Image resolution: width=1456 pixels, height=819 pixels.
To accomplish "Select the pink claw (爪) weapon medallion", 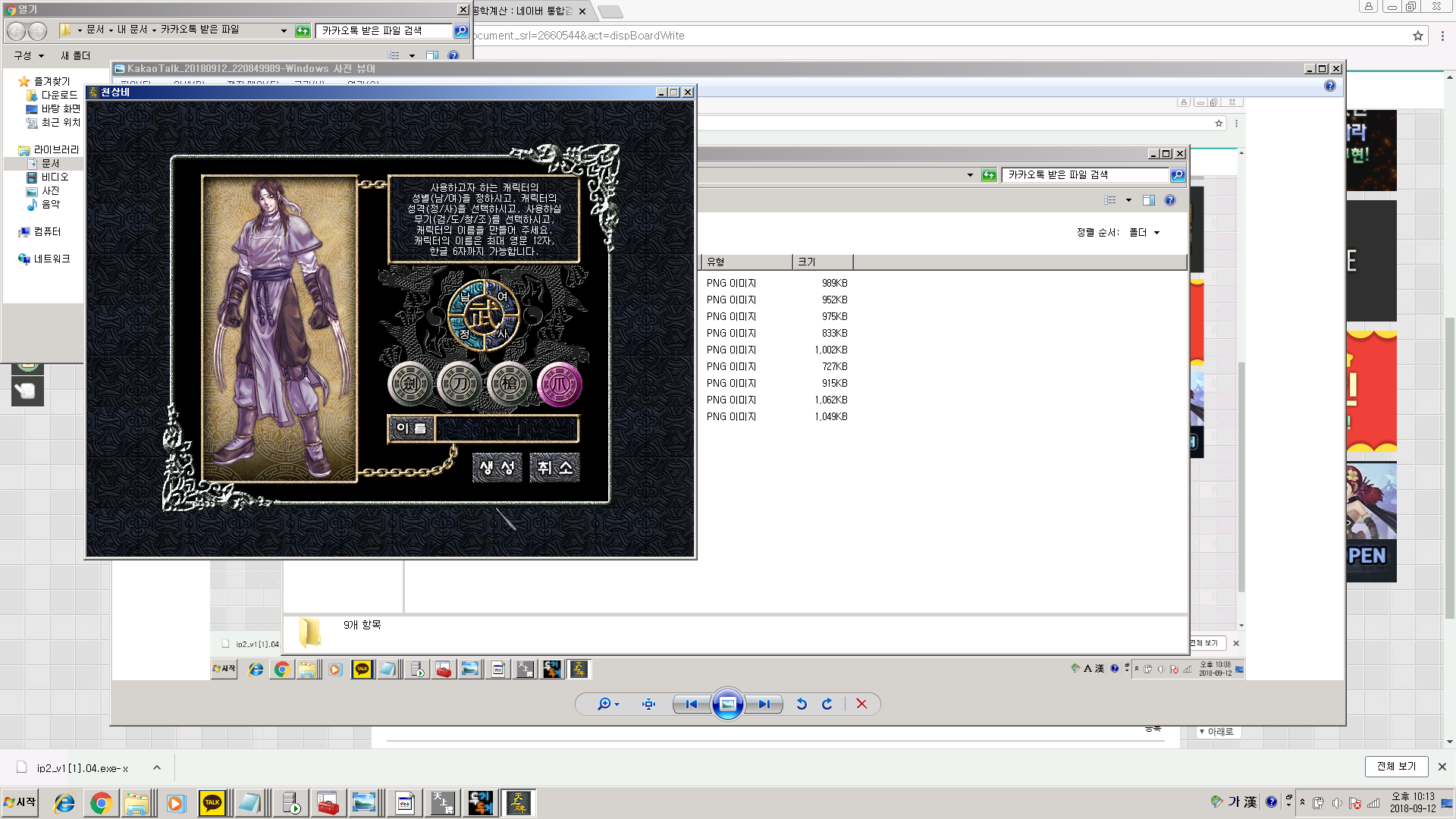I will pos(560,384).
